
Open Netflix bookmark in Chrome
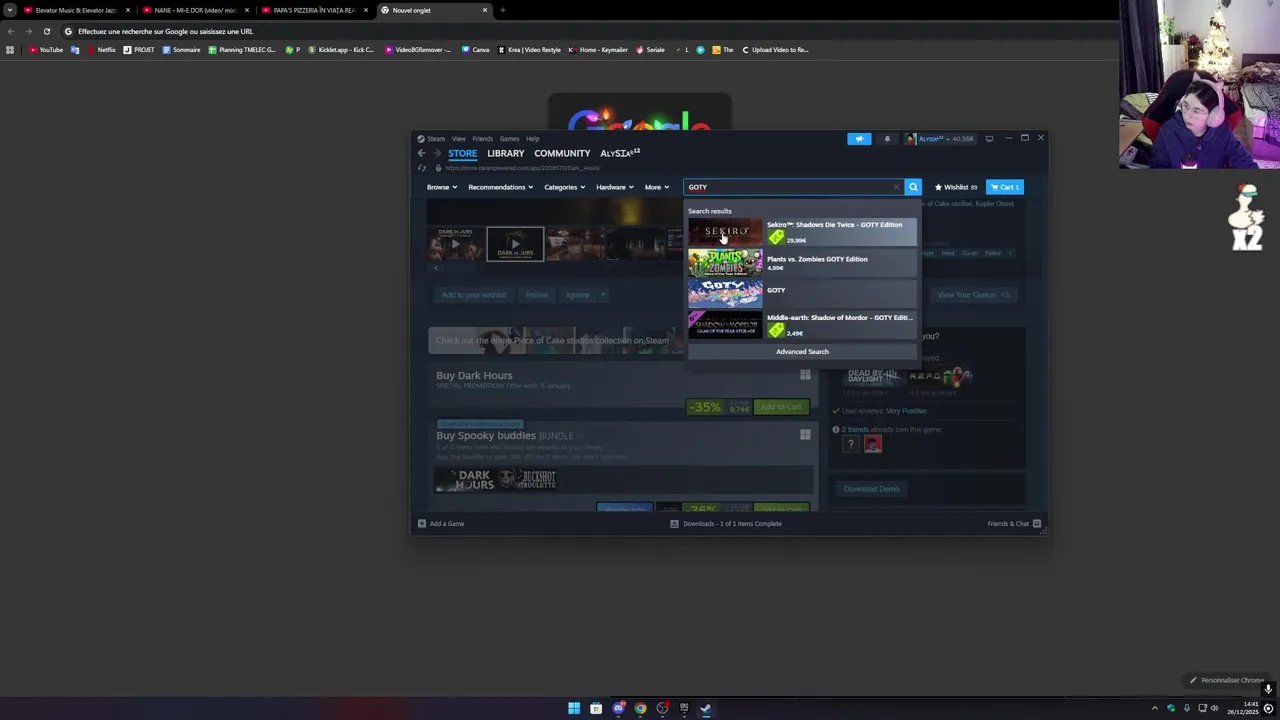(101, 50)
